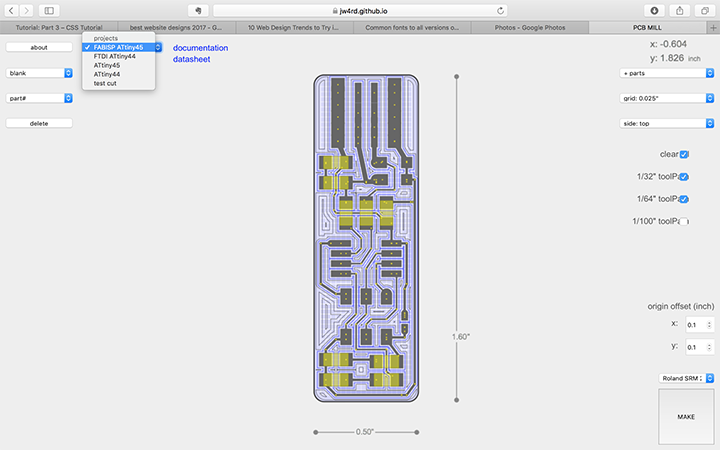Choose ATtiny44 project option
The image size is (720, 450).
118,74
